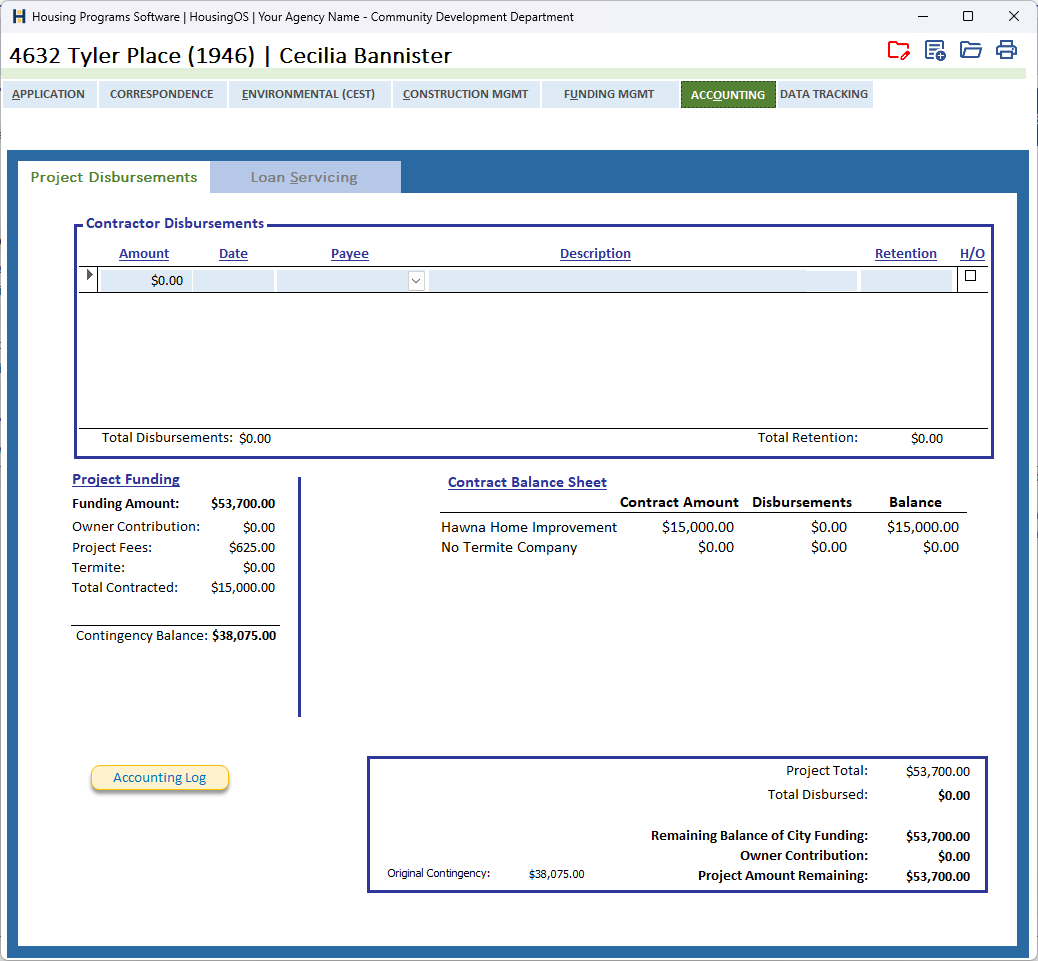Click the Accounting Log button

coord(160,778)
